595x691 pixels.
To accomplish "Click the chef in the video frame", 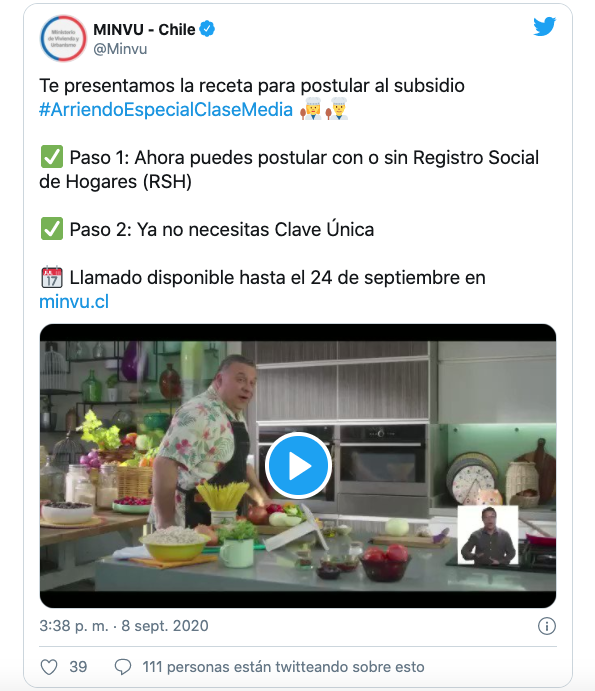I will pos(207,441).
